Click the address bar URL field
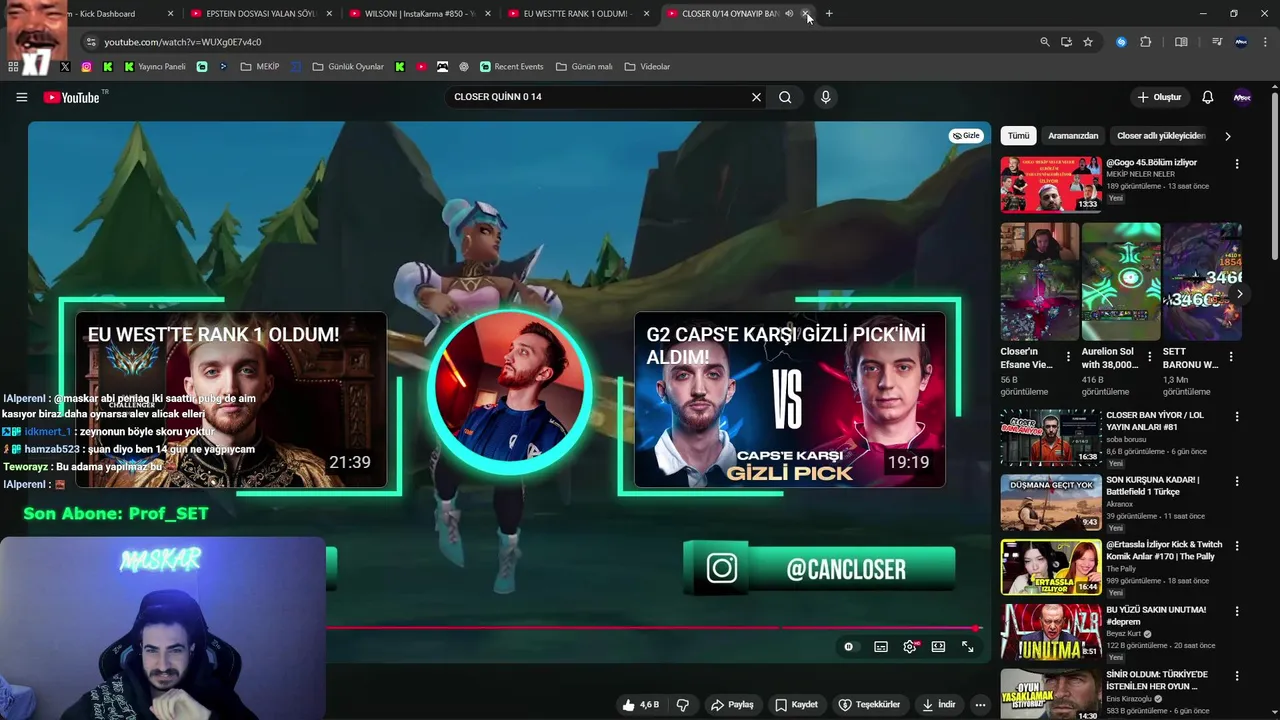This screenshot has width=1280, height=720. coord(560,42)
